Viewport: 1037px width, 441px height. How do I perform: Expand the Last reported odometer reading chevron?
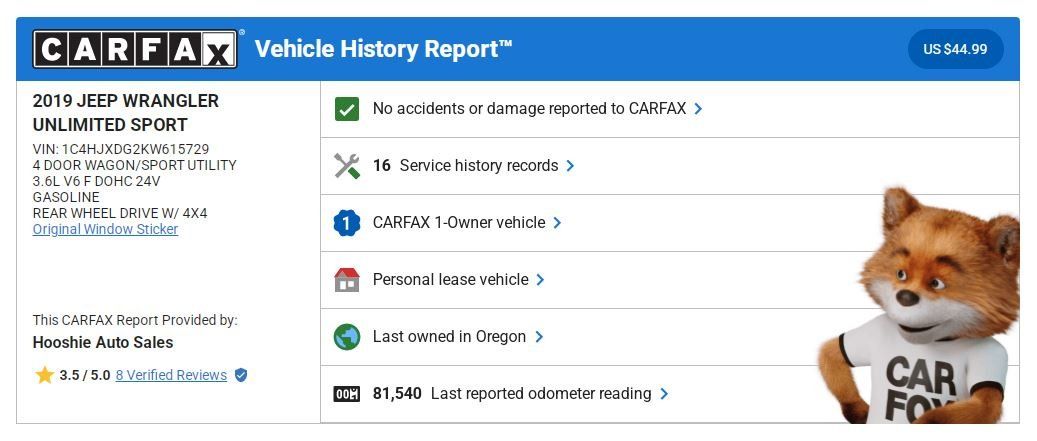[664, 394]
